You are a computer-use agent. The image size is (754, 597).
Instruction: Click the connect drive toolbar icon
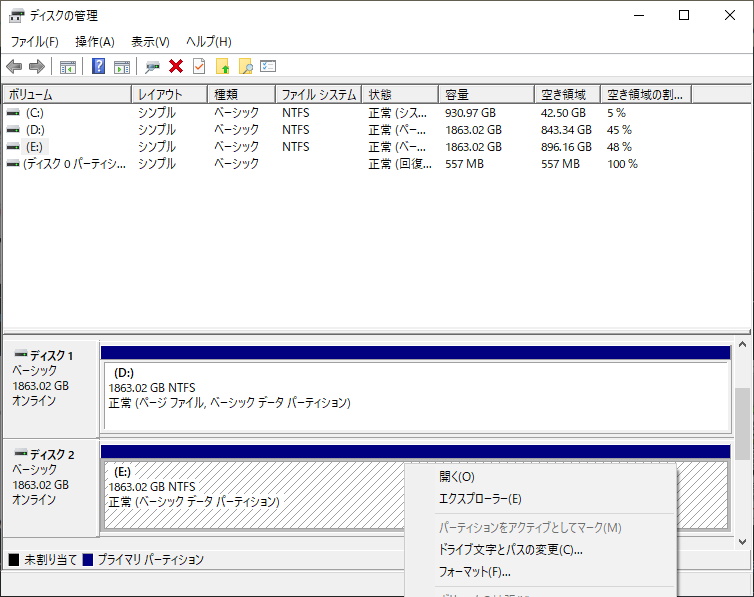152,67
